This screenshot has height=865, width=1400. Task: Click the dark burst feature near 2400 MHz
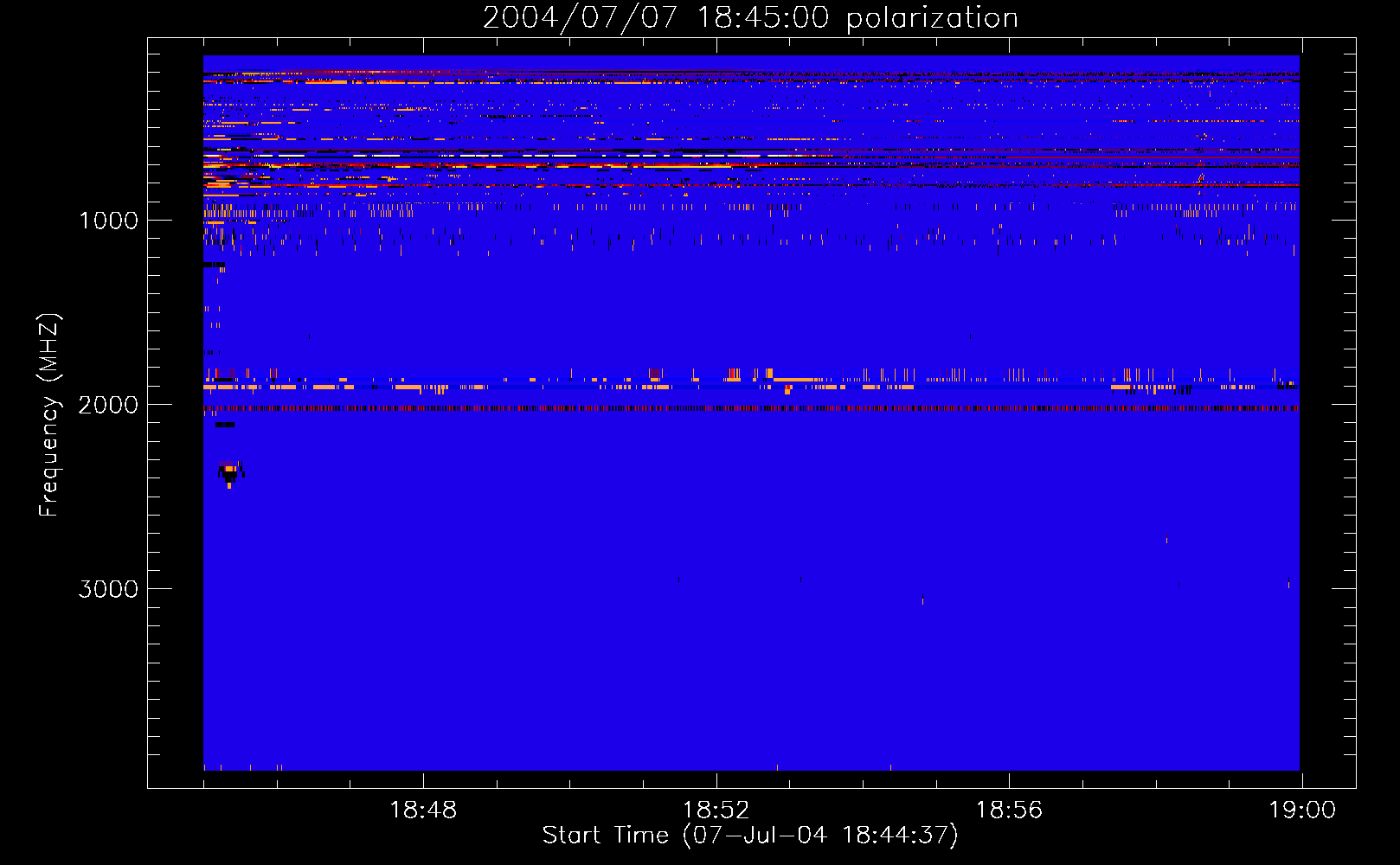(x=229, y=474)
